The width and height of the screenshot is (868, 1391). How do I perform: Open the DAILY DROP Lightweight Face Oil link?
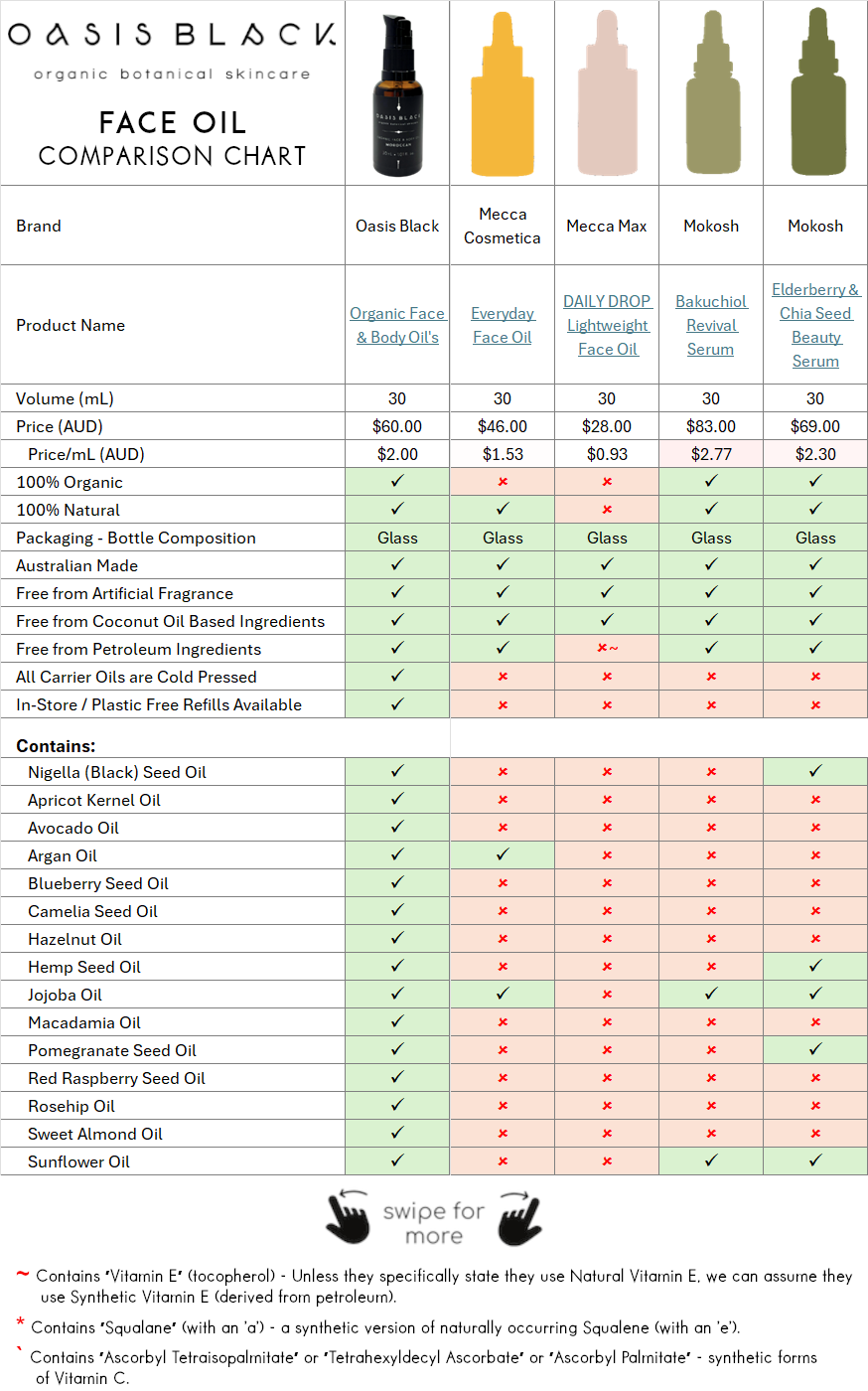pos(607,325)
